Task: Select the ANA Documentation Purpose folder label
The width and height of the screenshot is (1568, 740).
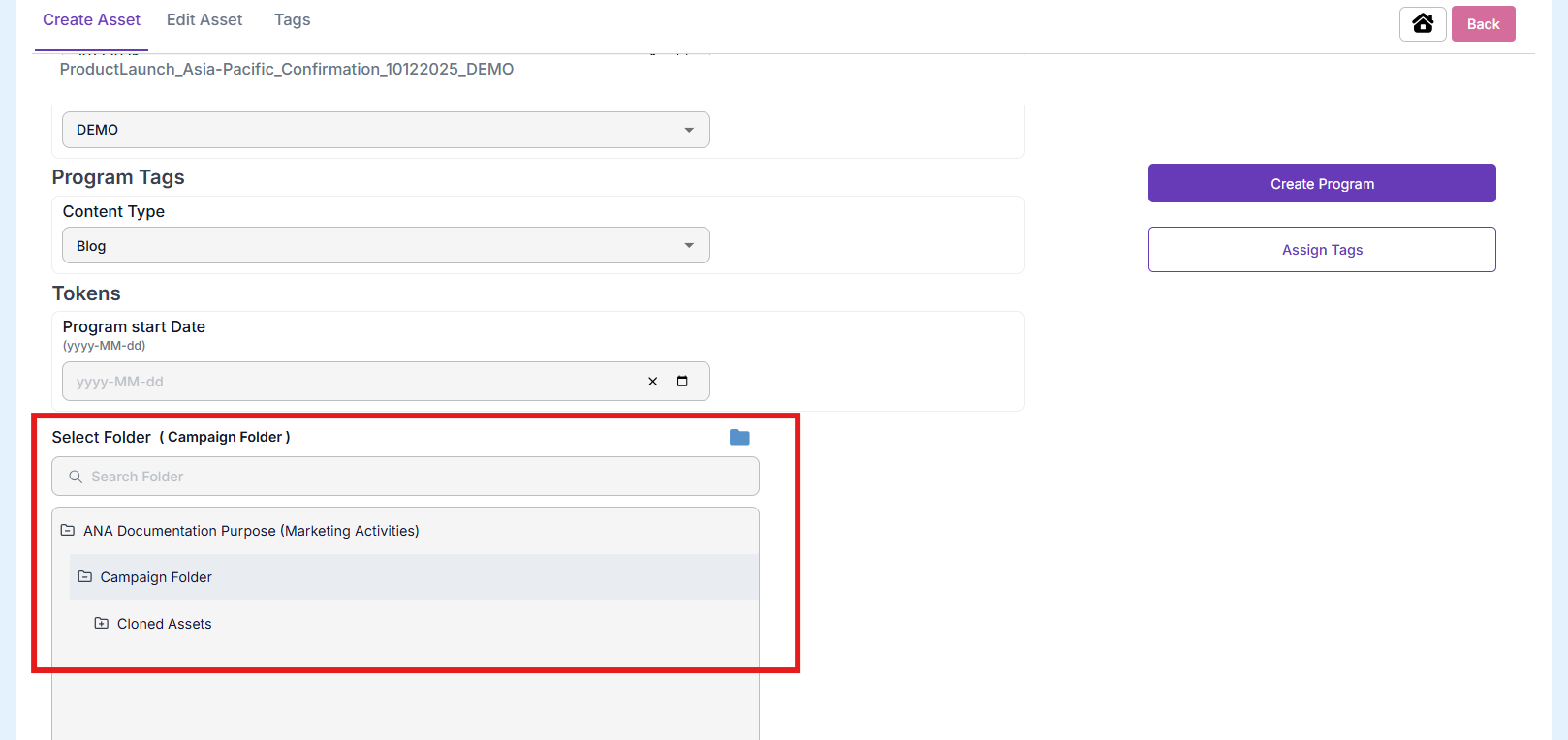Action: pos(251,531)
